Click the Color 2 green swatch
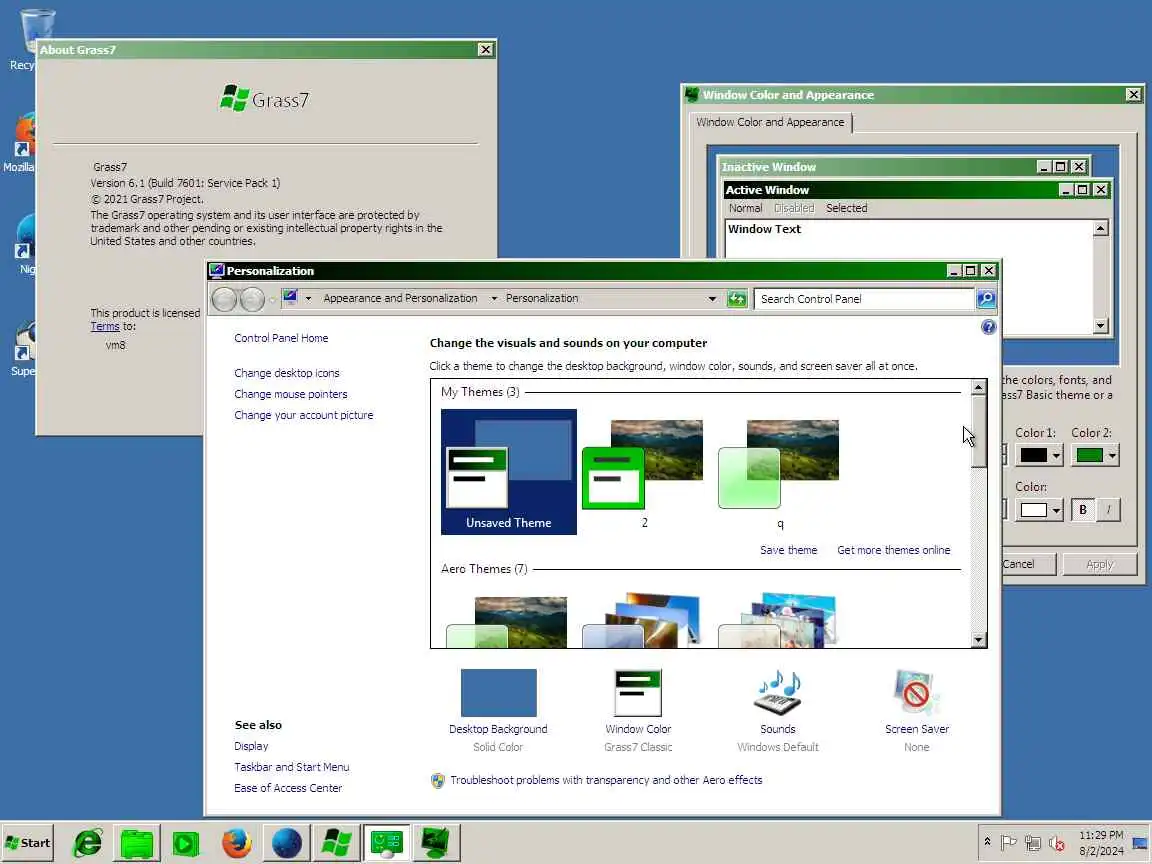Image resolution: width=1152 pixels, height=864 pixels. [x=1089, y=456]
